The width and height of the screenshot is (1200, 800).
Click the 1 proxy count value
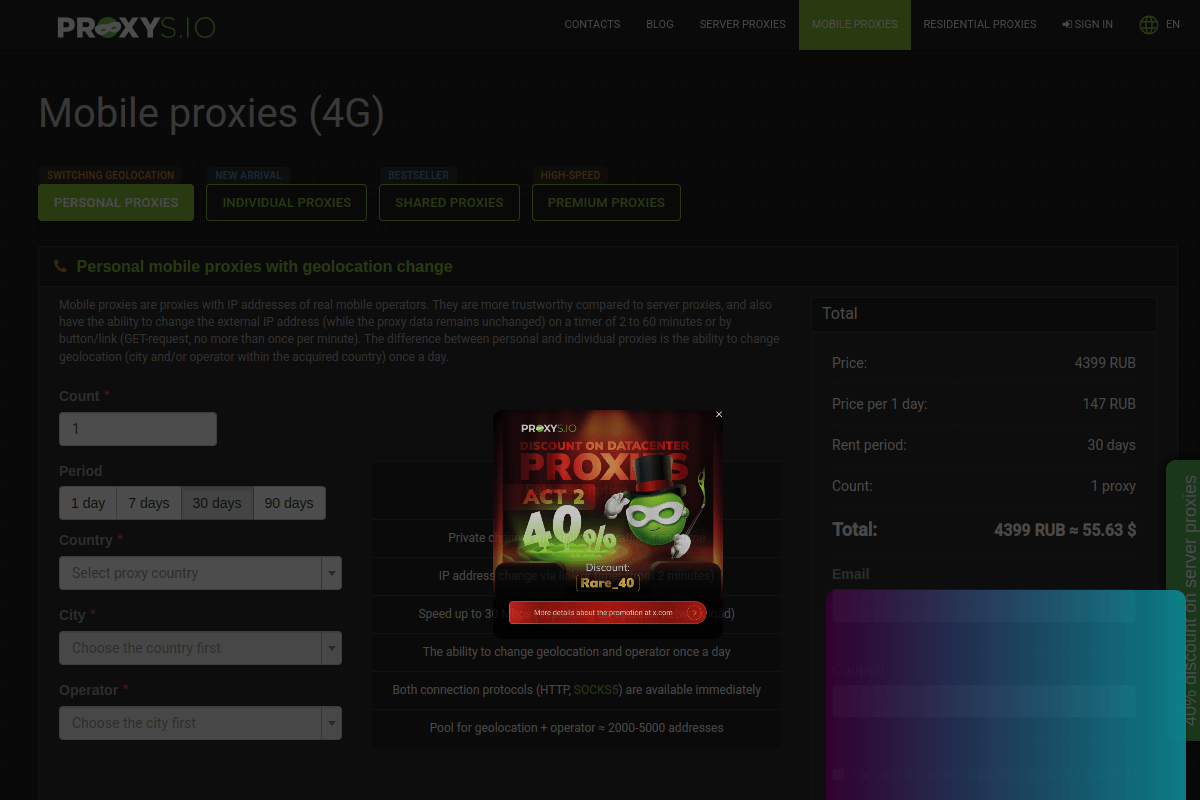coord(1113,486)
